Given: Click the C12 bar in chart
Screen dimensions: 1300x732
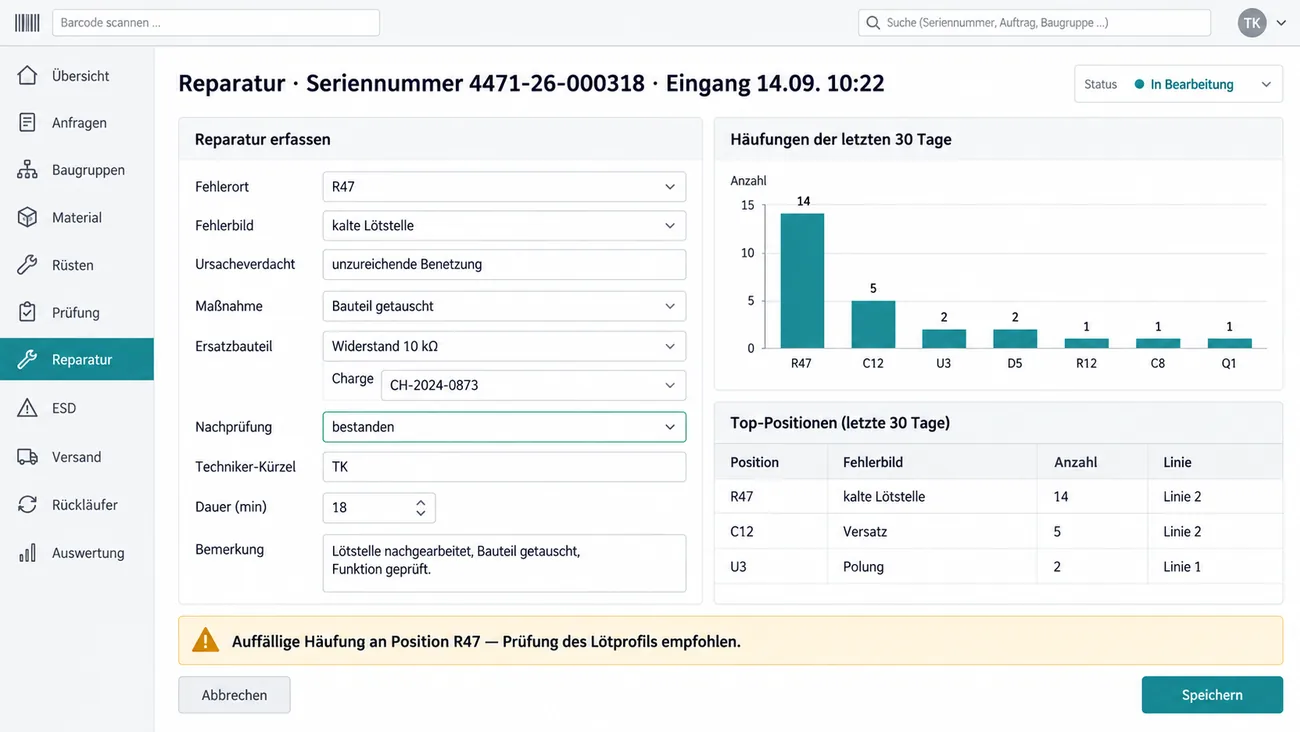Looking at the screenshot, I should (x=873, y=324).
